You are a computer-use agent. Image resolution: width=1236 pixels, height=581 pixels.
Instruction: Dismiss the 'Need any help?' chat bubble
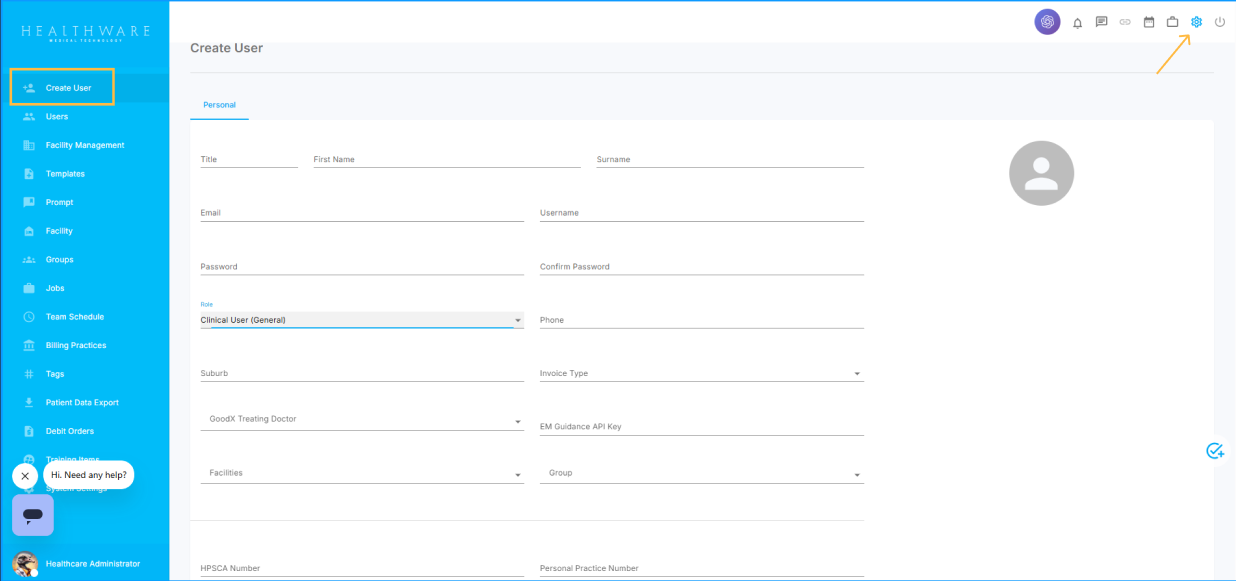click(25, 476)
